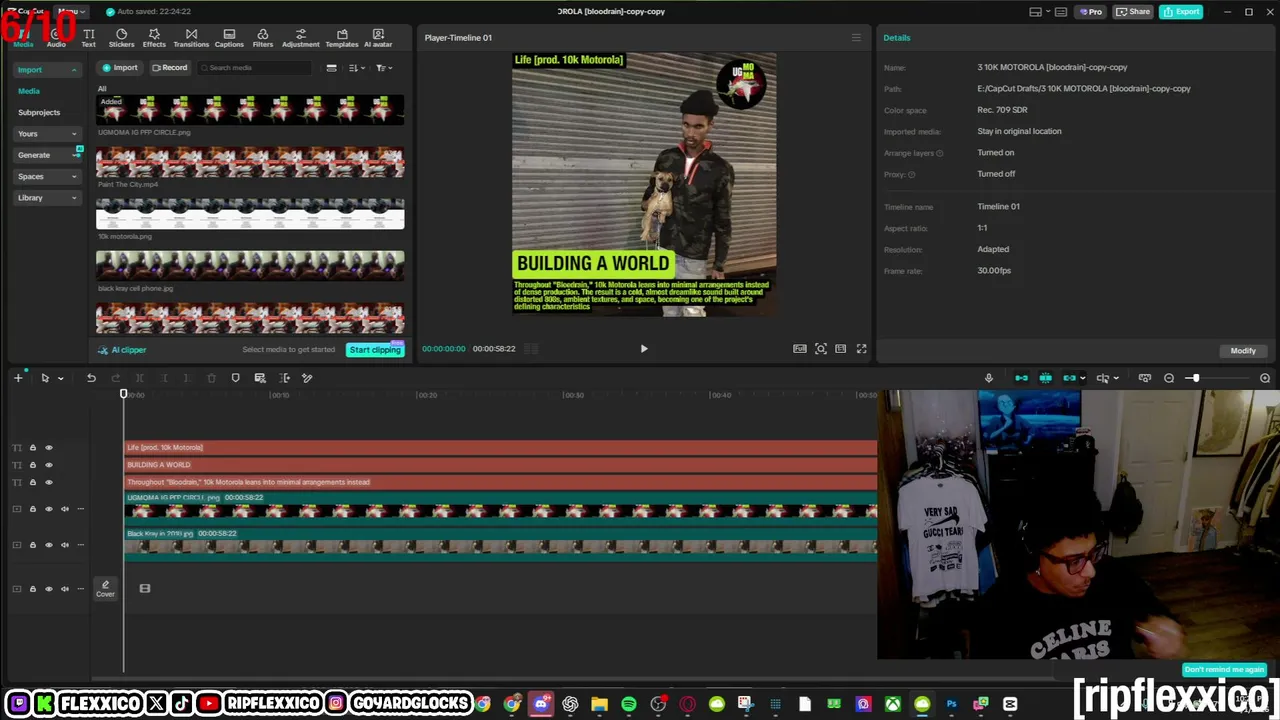Screen dimensions: 1280x720
Task: Switch to the Text tab
Action: pyautogui.click(x=88, y=38)
